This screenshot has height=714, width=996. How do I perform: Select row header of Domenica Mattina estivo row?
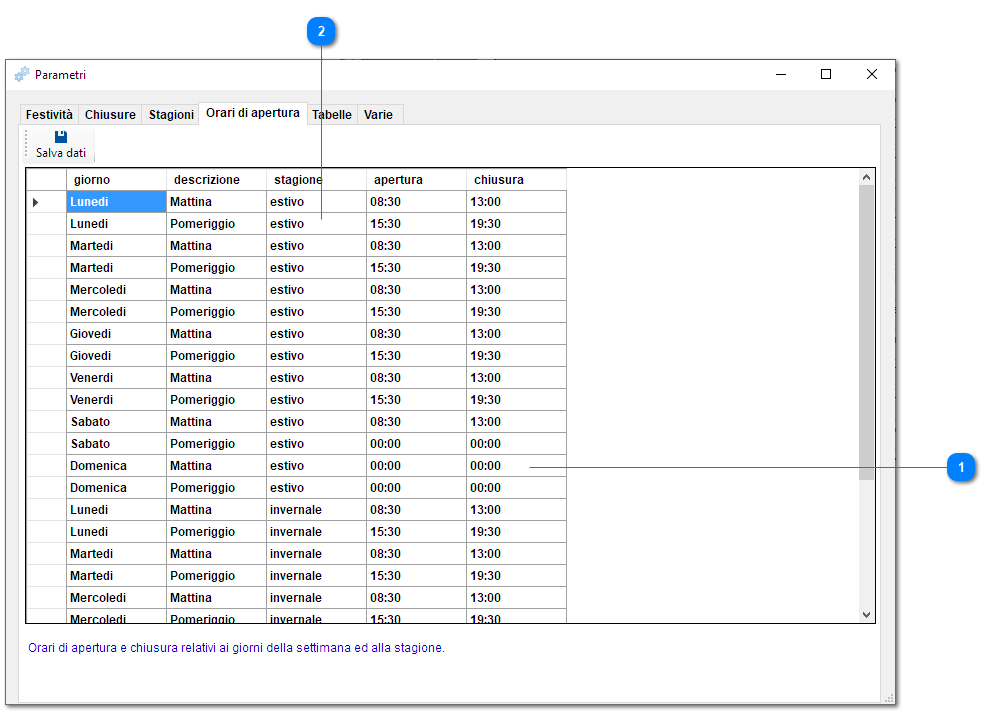[46, 466]
